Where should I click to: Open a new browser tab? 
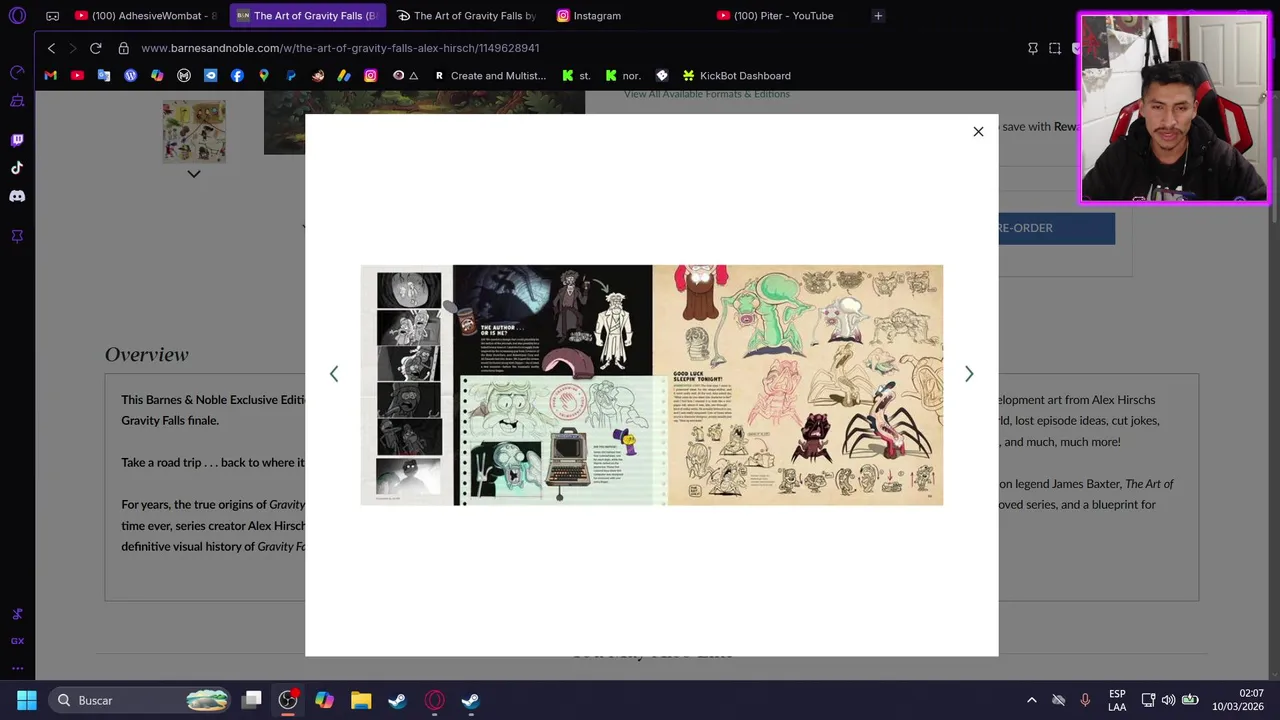[878, 15]
